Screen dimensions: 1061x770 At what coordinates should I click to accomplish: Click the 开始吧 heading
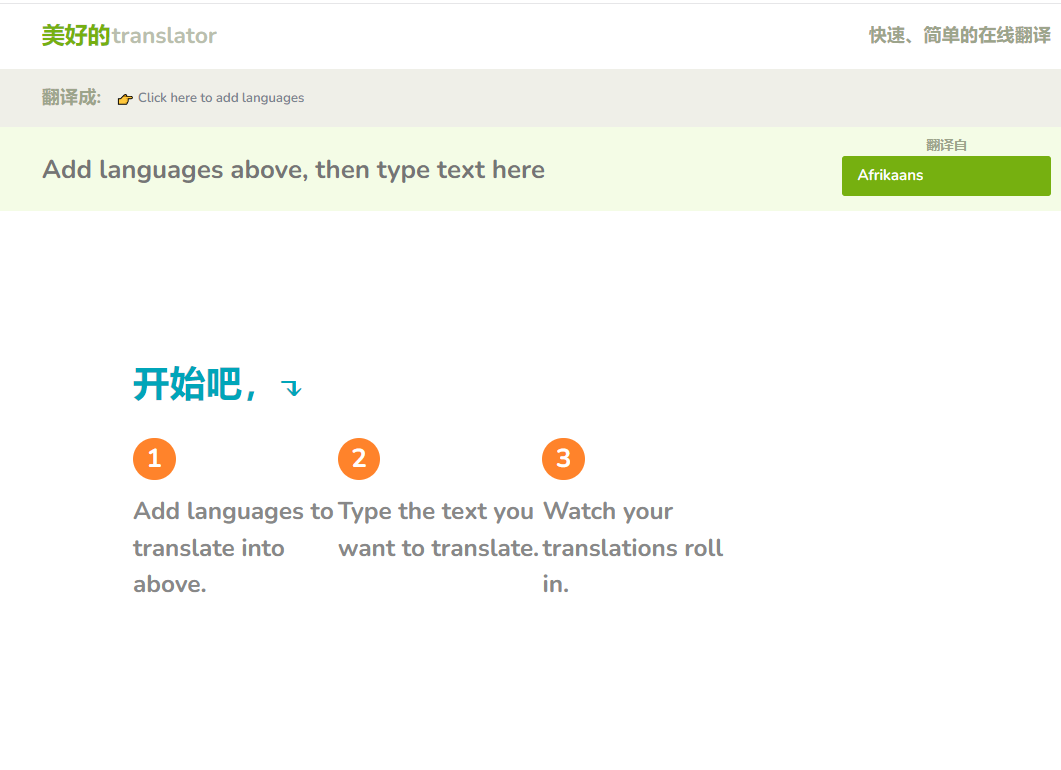(195, 384)
